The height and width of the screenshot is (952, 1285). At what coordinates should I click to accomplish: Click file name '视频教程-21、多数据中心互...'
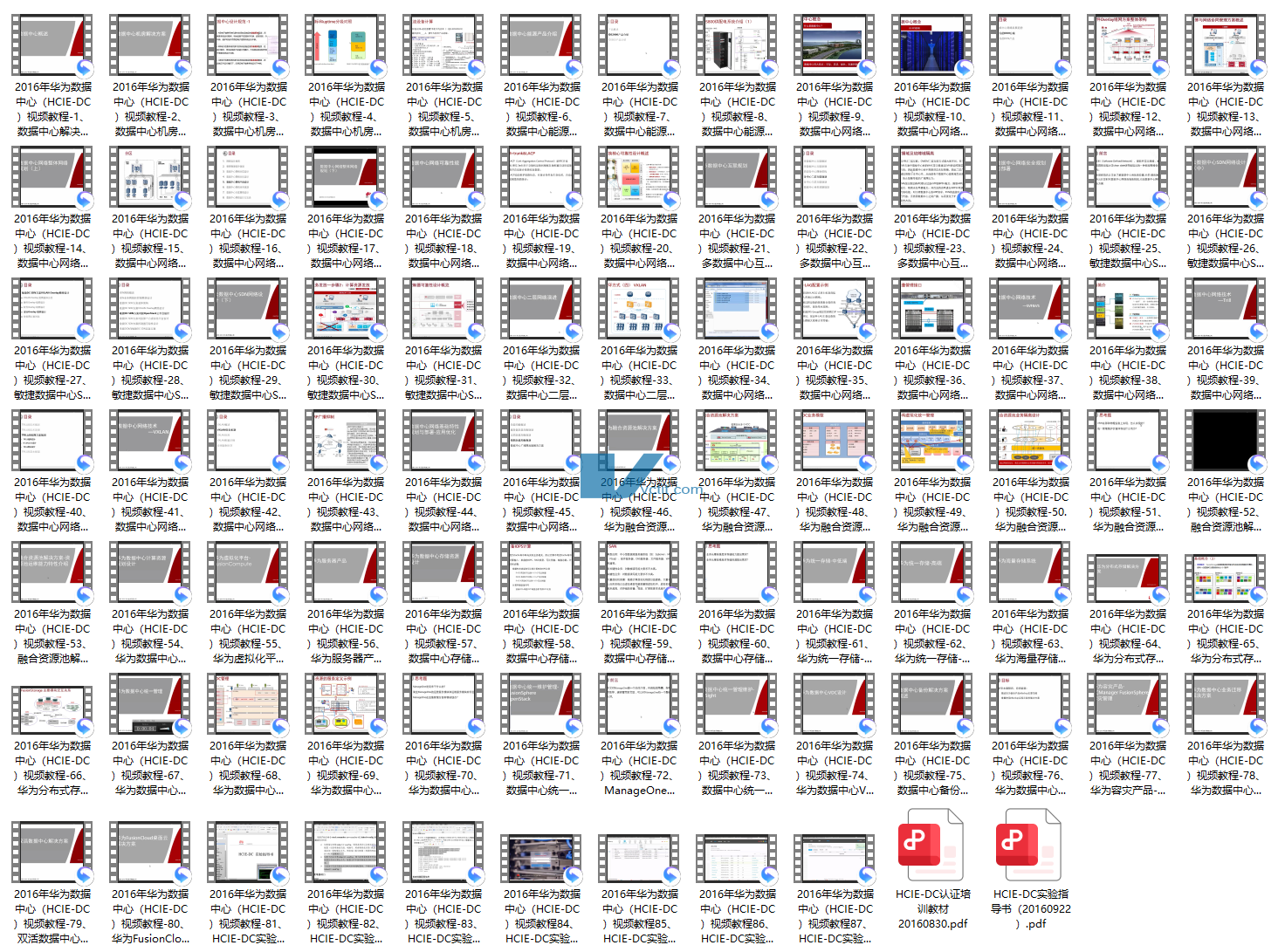[737, 241]
